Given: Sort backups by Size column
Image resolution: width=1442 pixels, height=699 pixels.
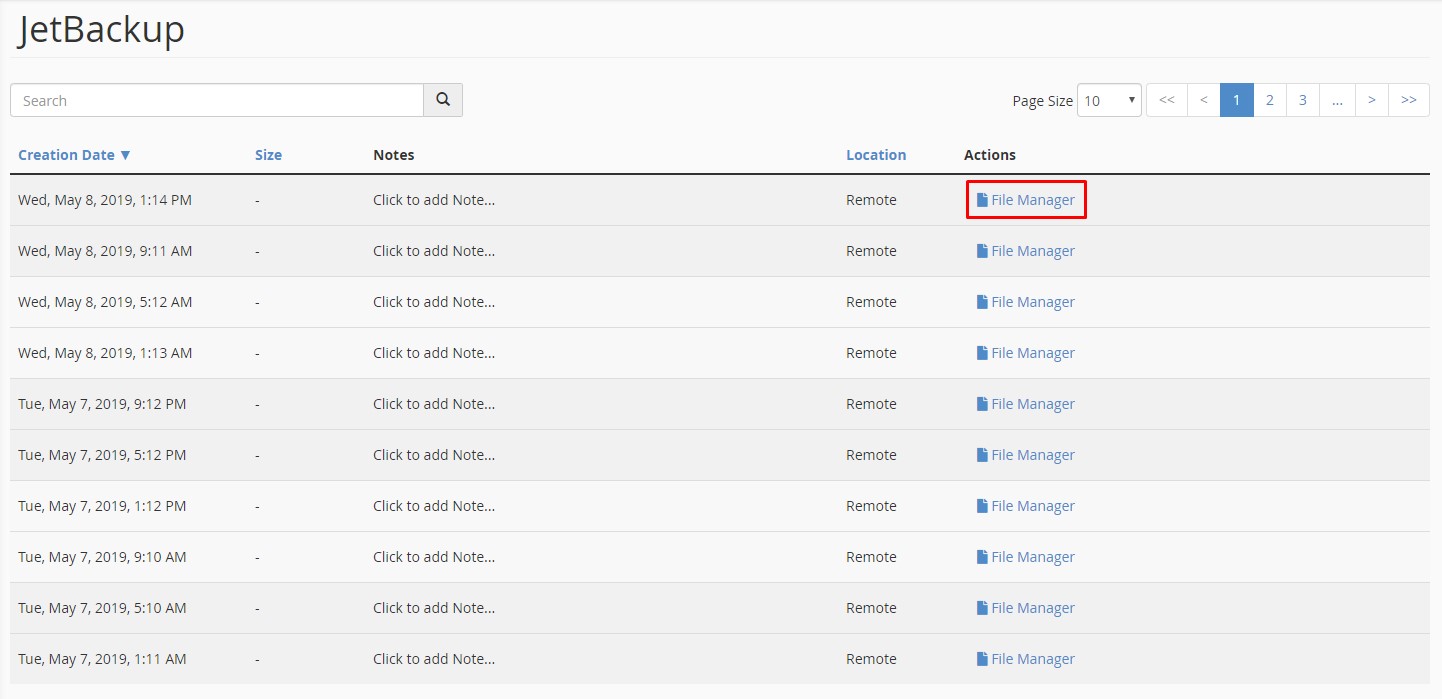Looking at the screenshot, I should pyautogui.click(x=268, y=155).
